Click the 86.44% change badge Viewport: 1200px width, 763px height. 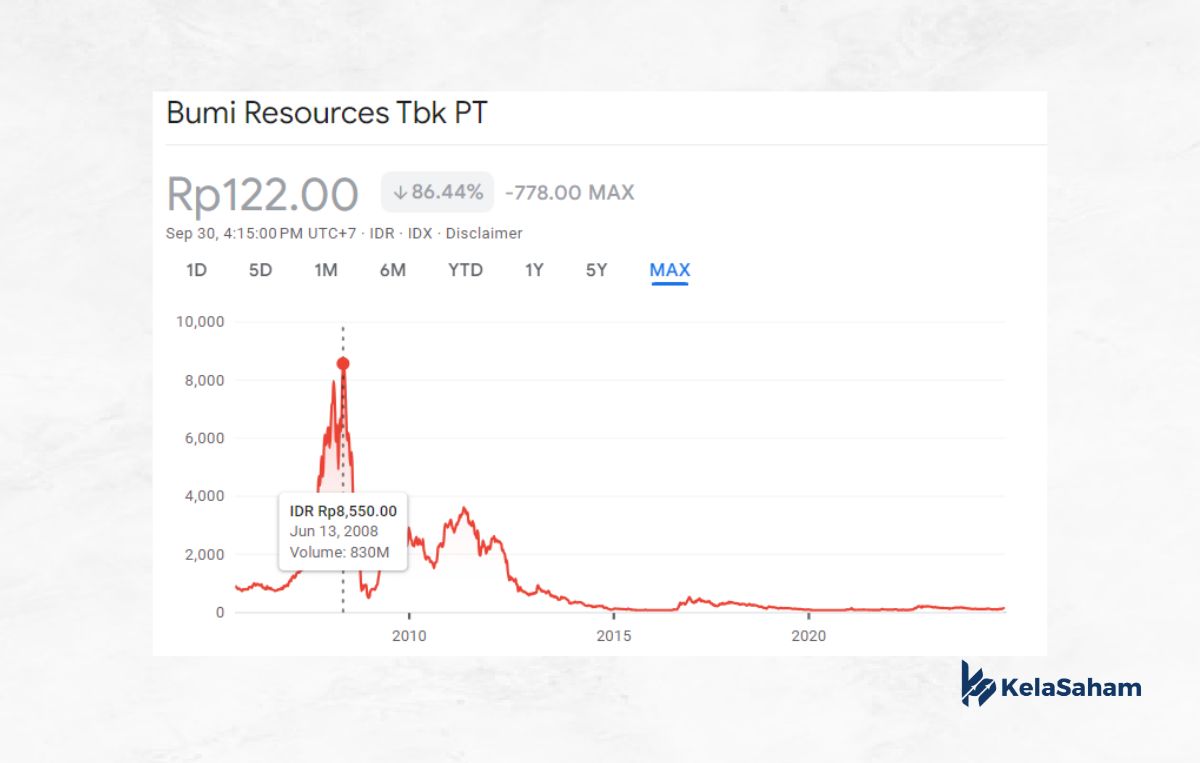tap(437, 192)
